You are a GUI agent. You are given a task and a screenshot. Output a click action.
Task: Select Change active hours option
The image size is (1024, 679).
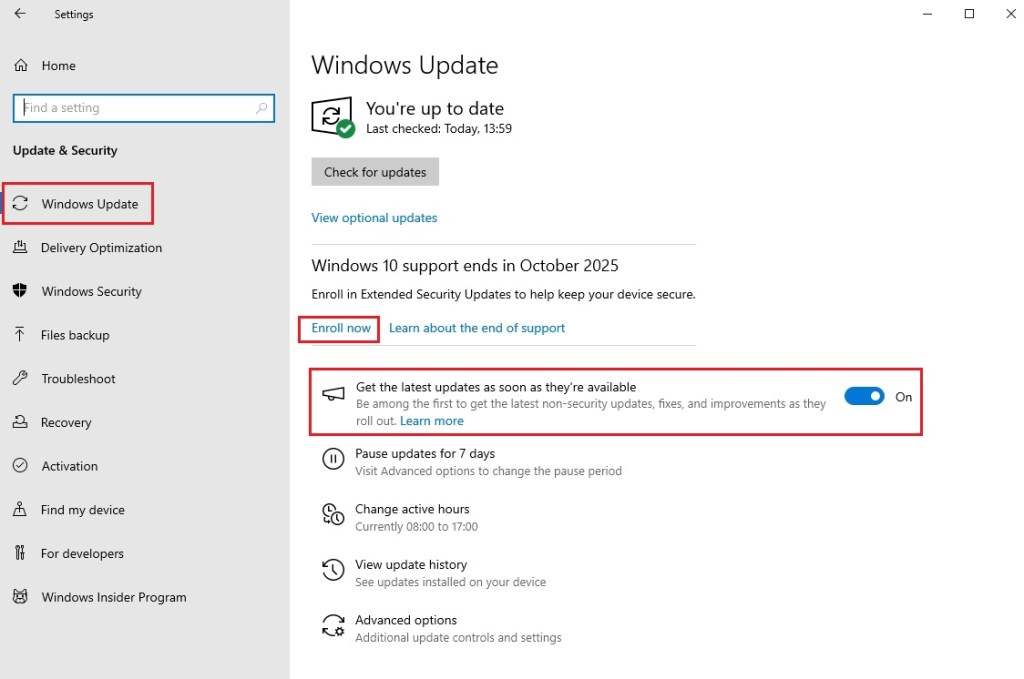coord(412,509)
